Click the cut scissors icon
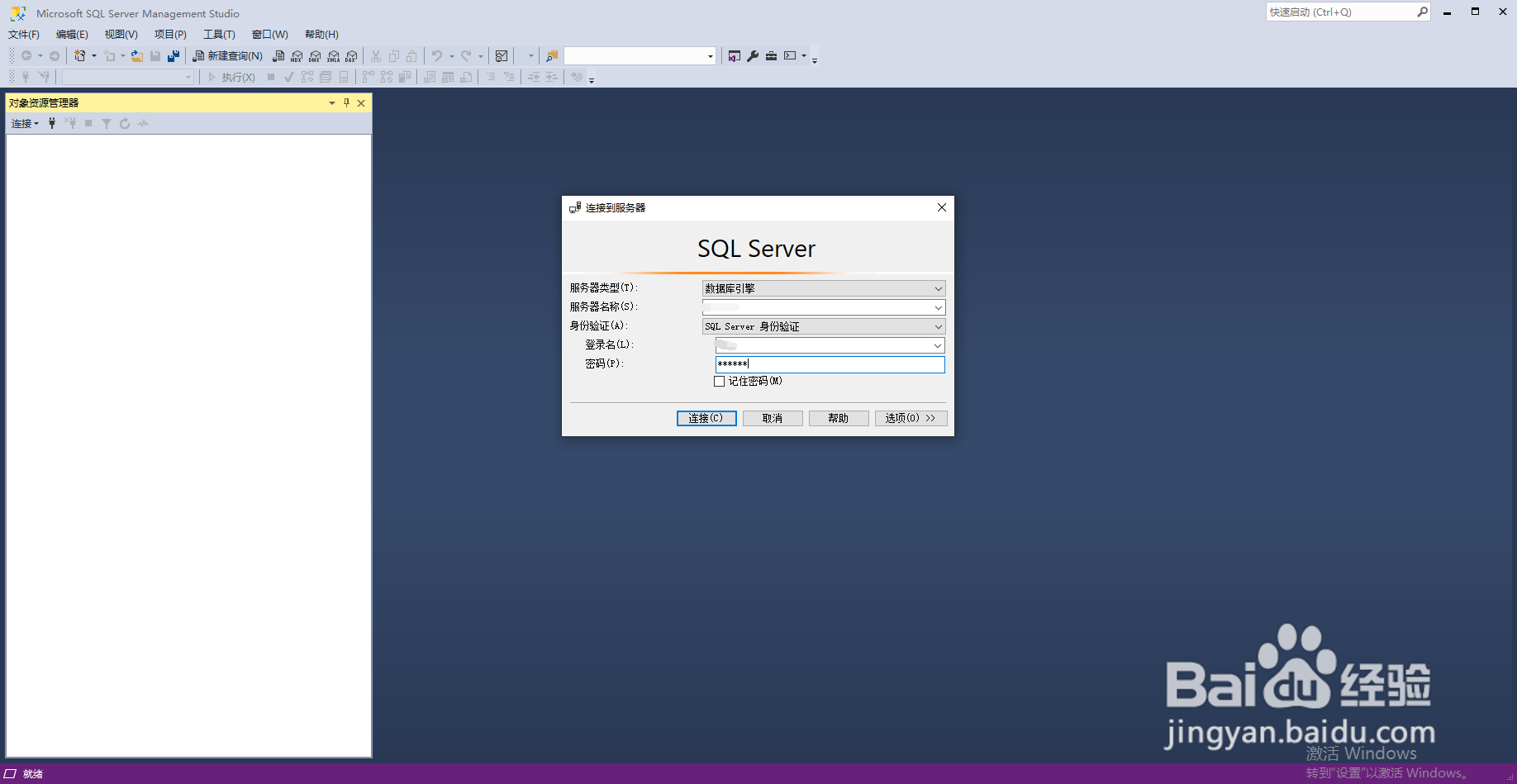 pos(376,56)
